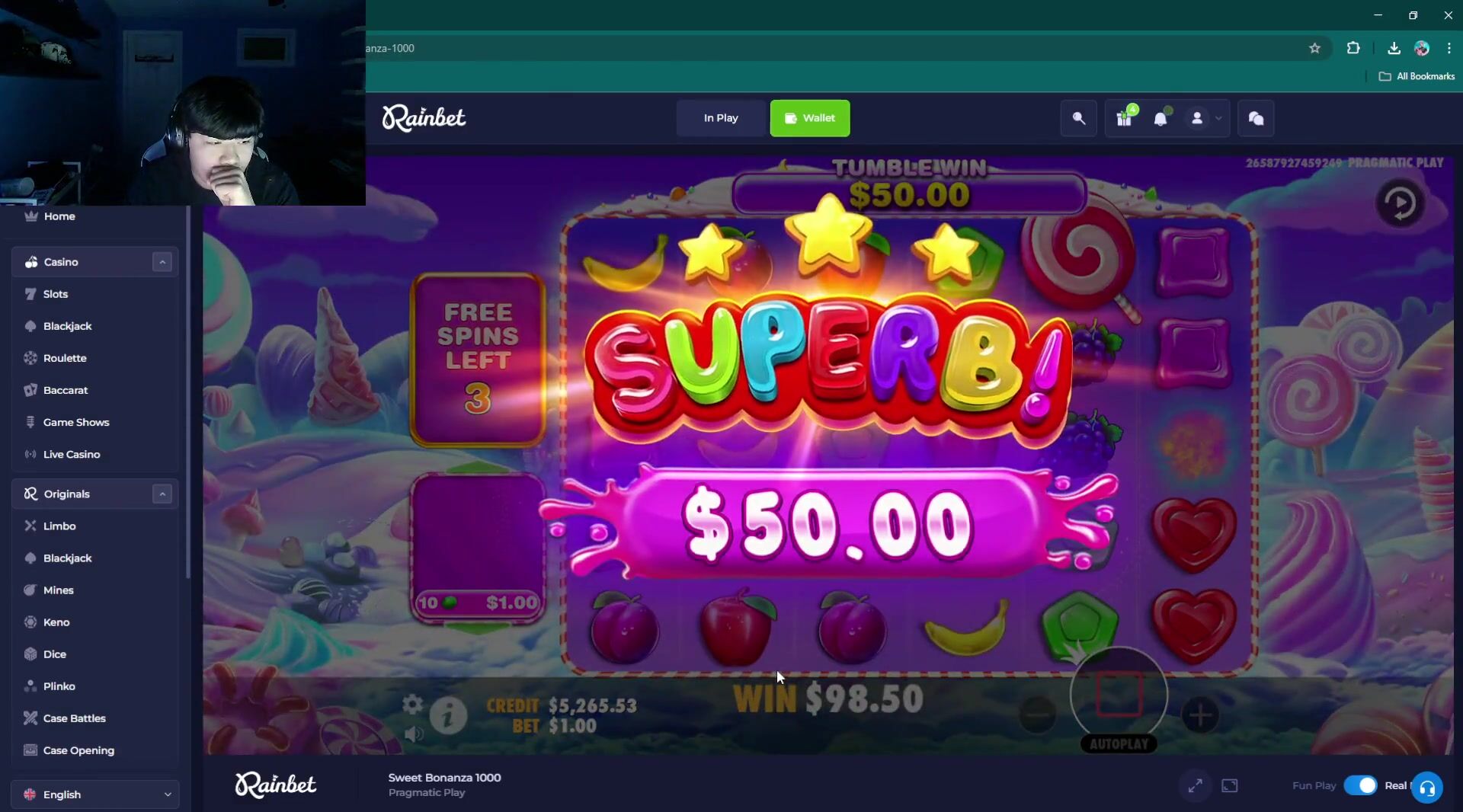Bookmark this page with the star
This screenshot has height=812, width=1463.
[x=1314, y=48]
